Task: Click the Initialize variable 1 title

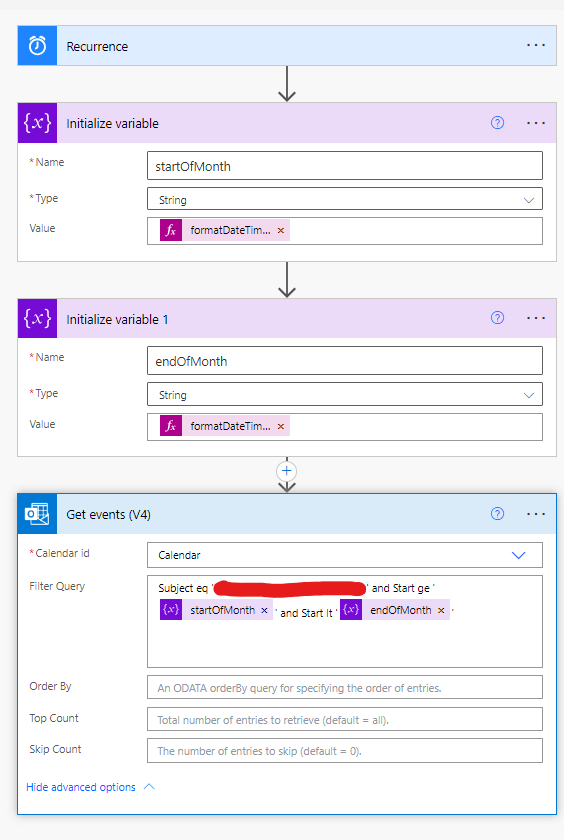Action: tap(117, 319)
